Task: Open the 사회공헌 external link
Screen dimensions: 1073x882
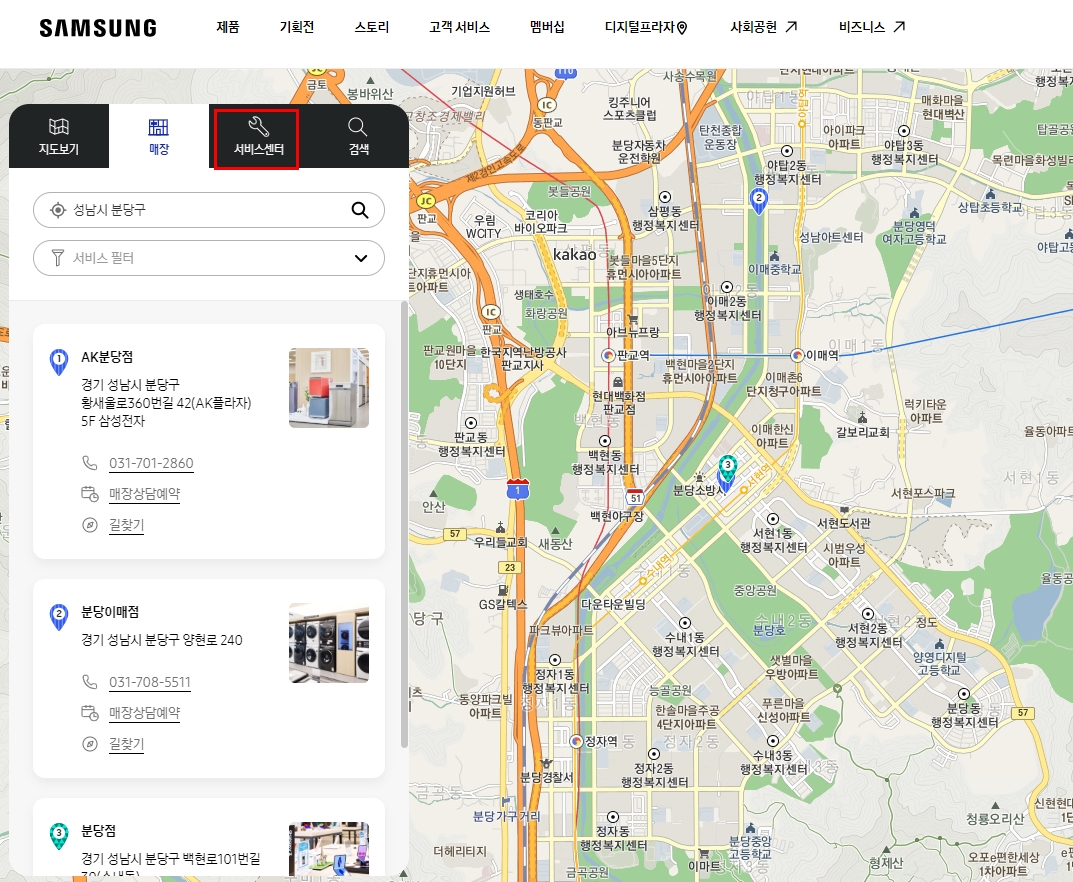Action: click(764, 27)
